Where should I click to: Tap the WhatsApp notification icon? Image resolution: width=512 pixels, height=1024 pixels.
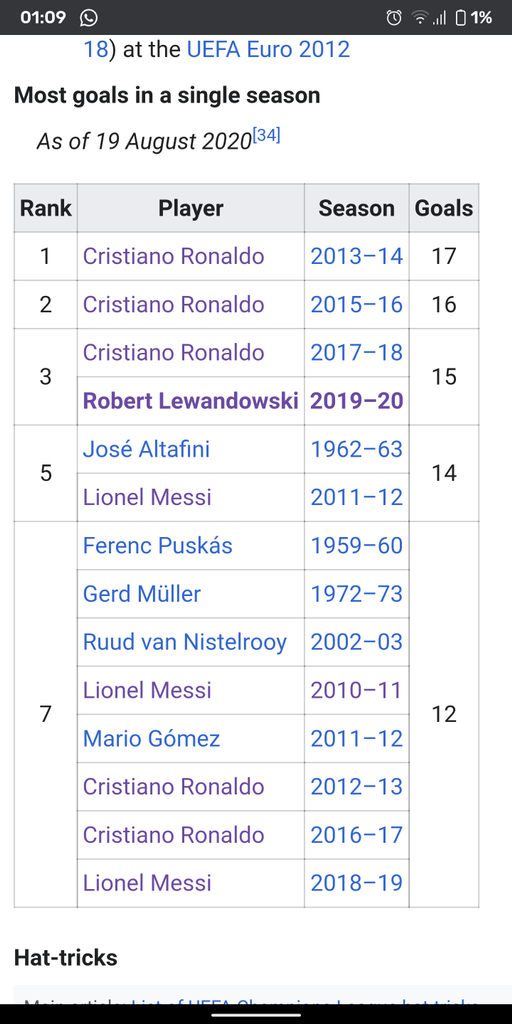[88, 18]
